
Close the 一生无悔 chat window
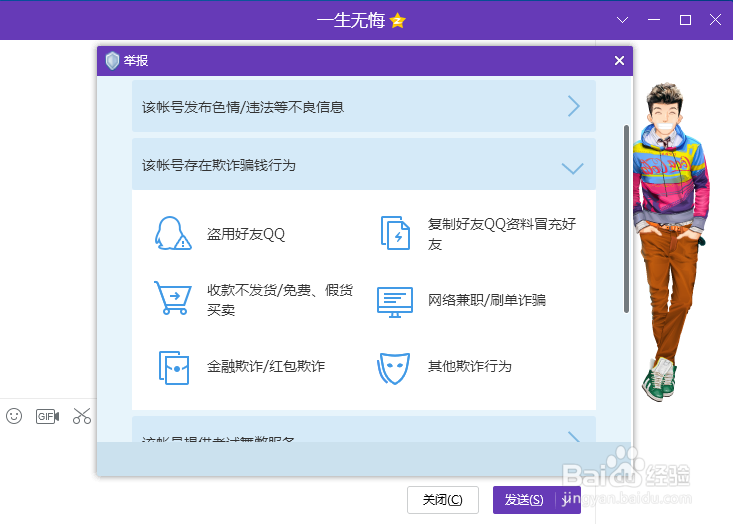click(716, 20)
